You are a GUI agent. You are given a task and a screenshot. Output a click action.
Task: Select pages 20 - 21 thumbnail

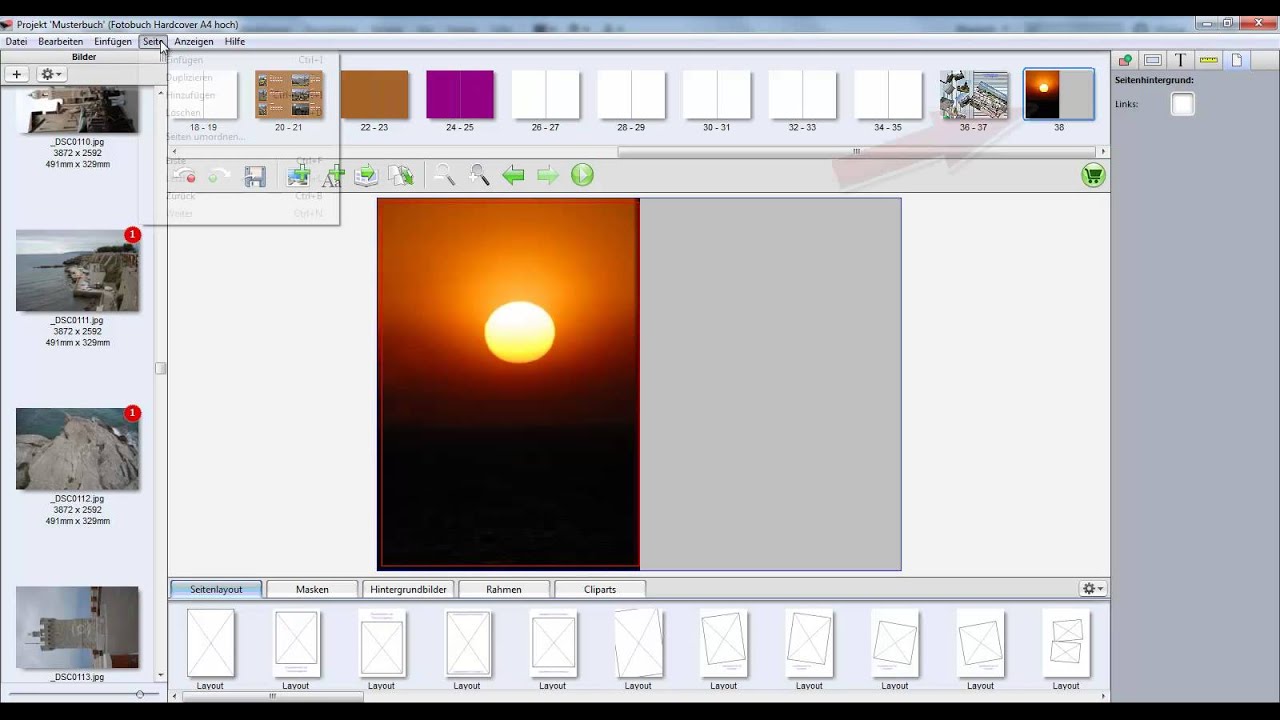289,95
